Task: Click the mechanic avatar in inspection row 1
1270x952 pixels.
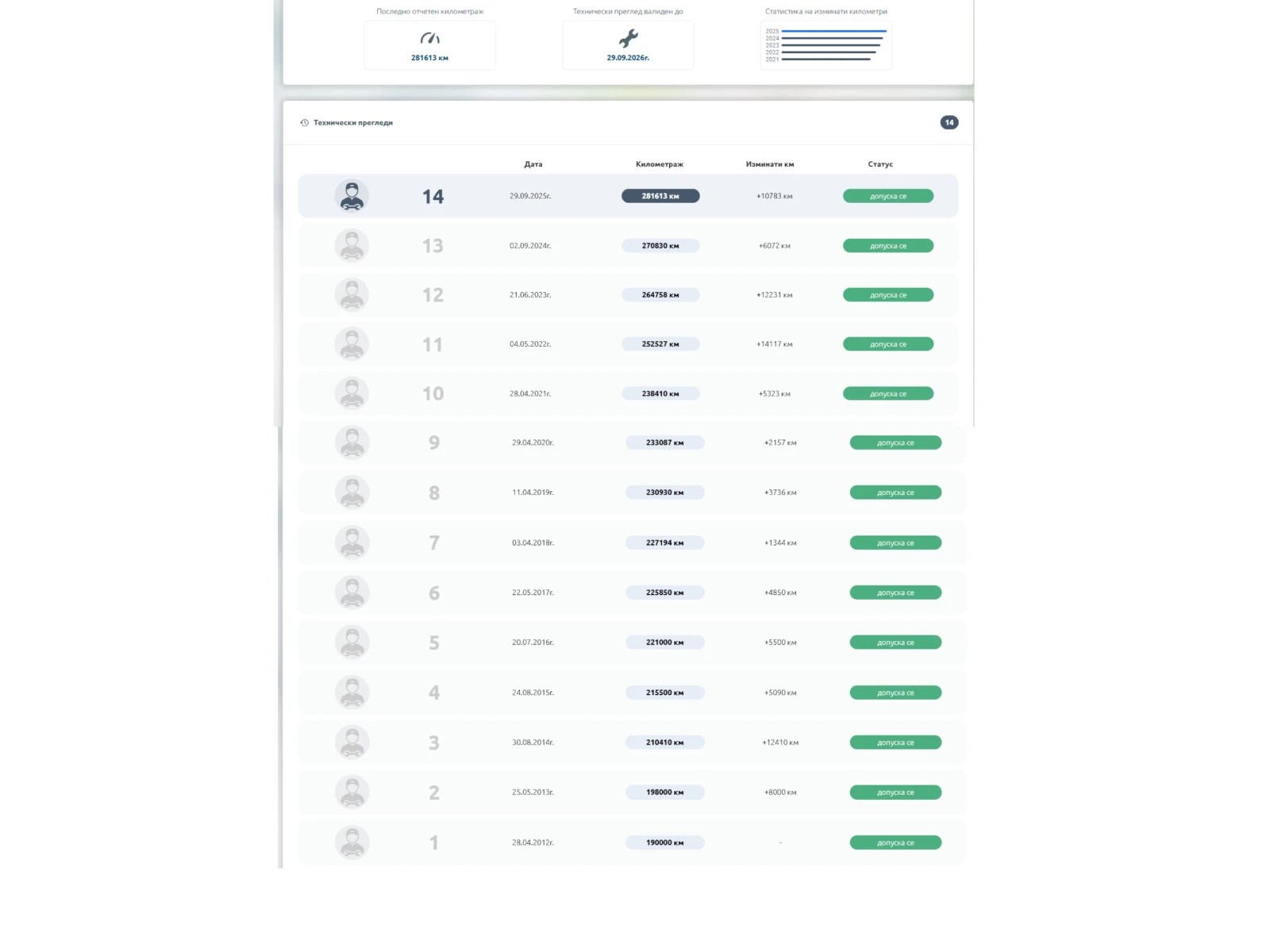Action: [352, 843]
